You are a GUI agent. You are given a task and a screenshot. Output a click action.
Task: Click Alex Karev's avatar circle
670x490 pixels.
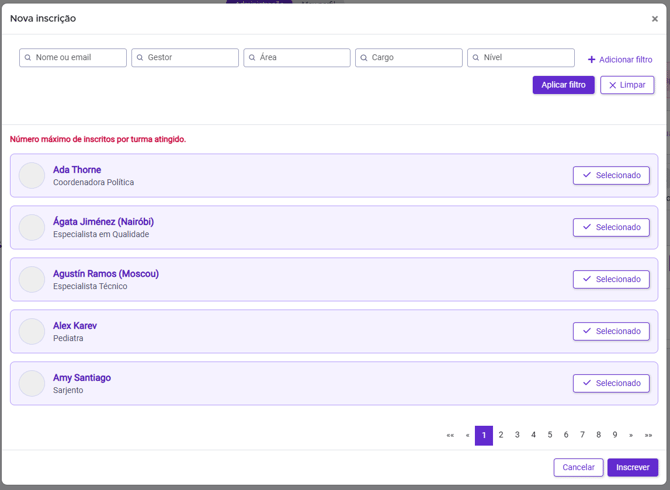click(x=32, y=332)
